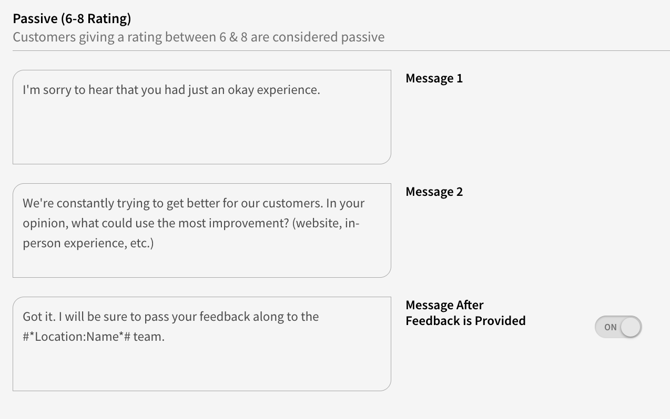Click blank space under '#*Location:Name*# team.' line

pos(201,368)
